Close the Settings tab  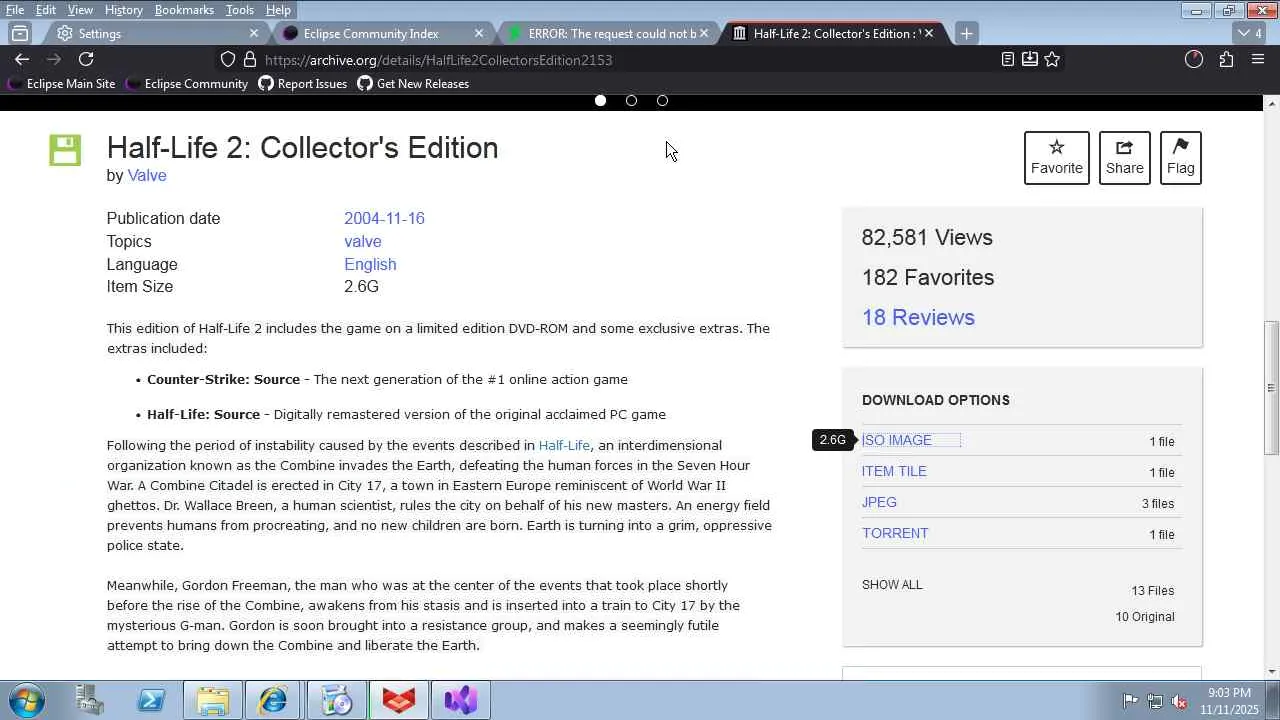pyautogui.click(x=254, y=33)
